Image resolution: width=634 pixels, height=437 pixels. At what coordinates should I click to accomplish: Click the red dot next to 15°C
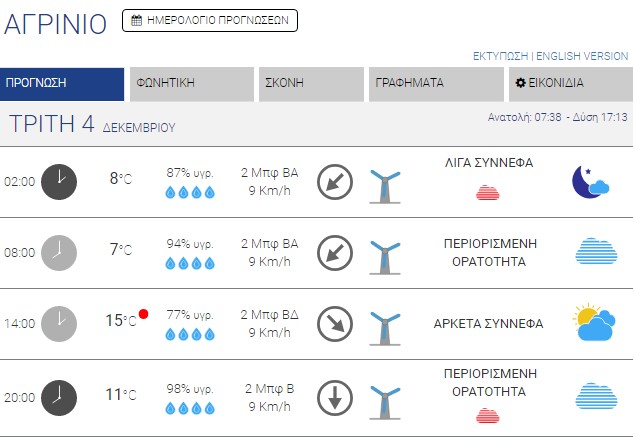143,314
